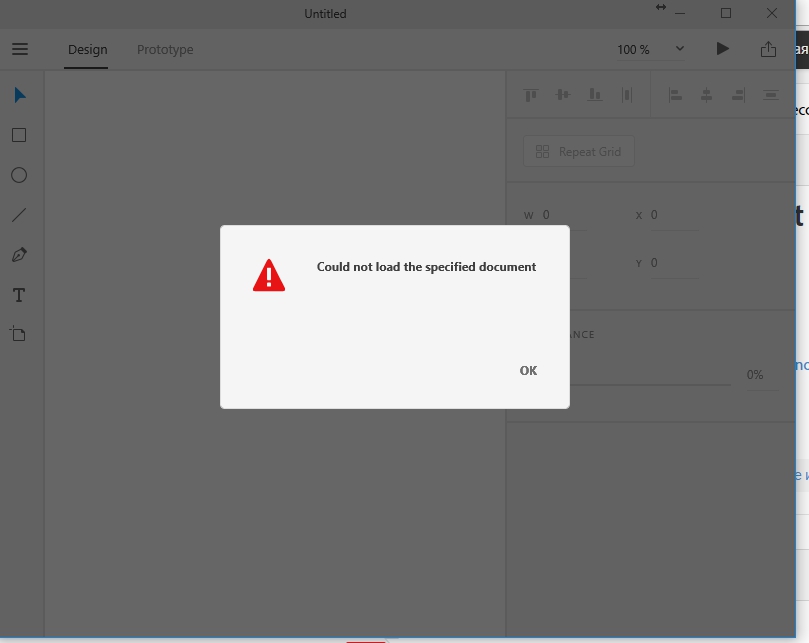Select the Ellipse tool
The height and width of the screenshot is (643, 809).
(x=19, y=175)
